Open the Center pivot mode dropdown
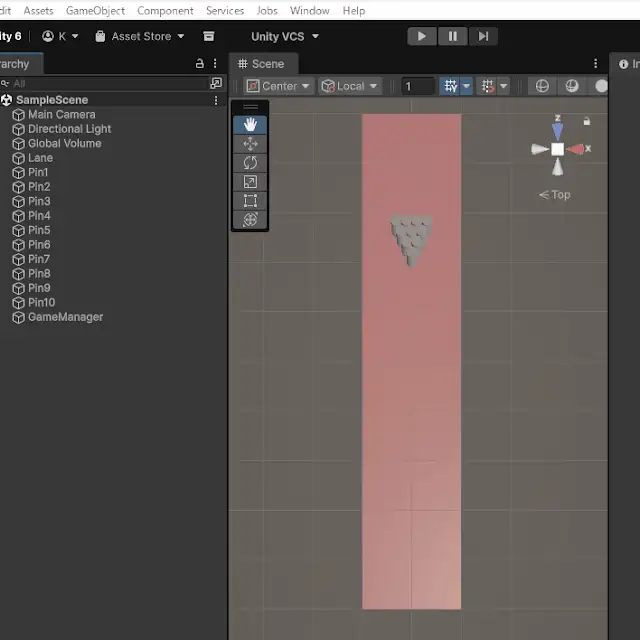Image resolution: width=640 pixels, height=640 pixels. coord(279,86)
